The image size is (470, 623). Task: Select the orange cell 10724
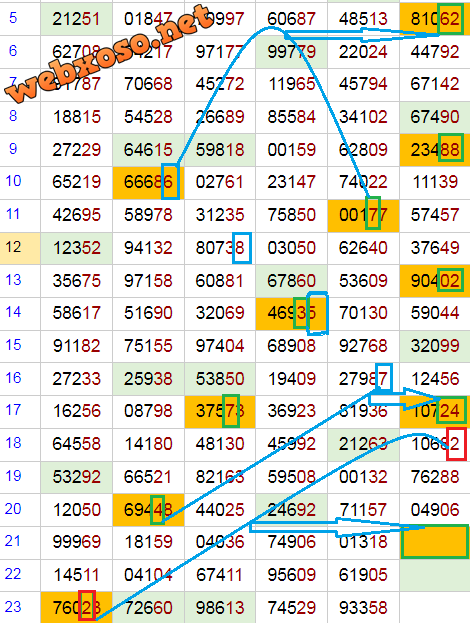tap(435, 411)
